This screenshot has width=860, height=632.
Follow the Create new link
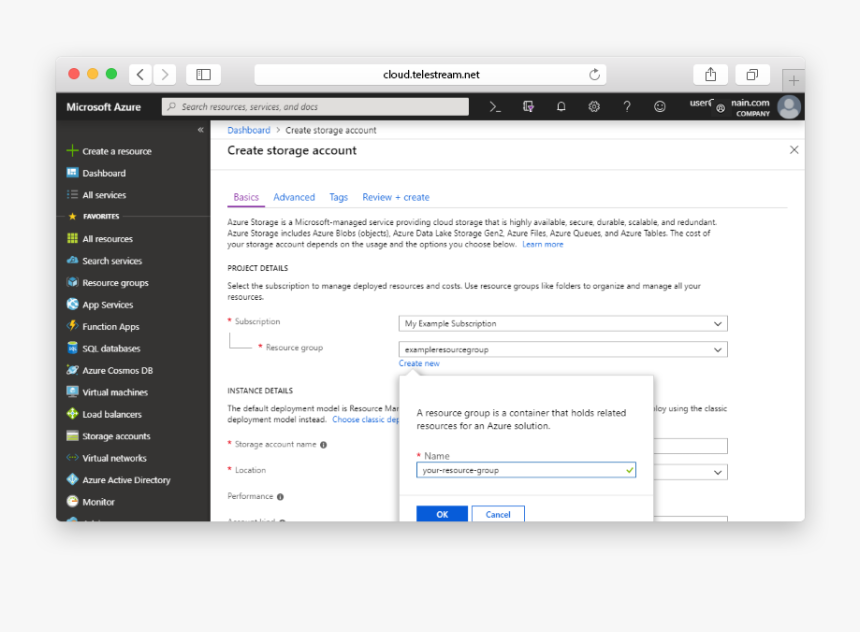coord(419,363)
